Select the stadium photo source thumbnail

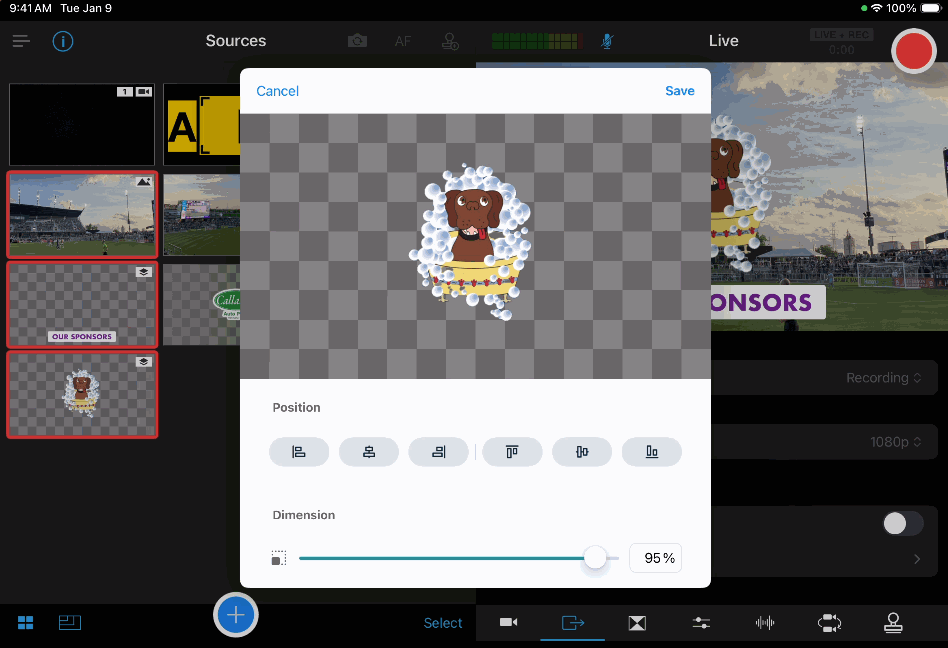coord(82,215)
